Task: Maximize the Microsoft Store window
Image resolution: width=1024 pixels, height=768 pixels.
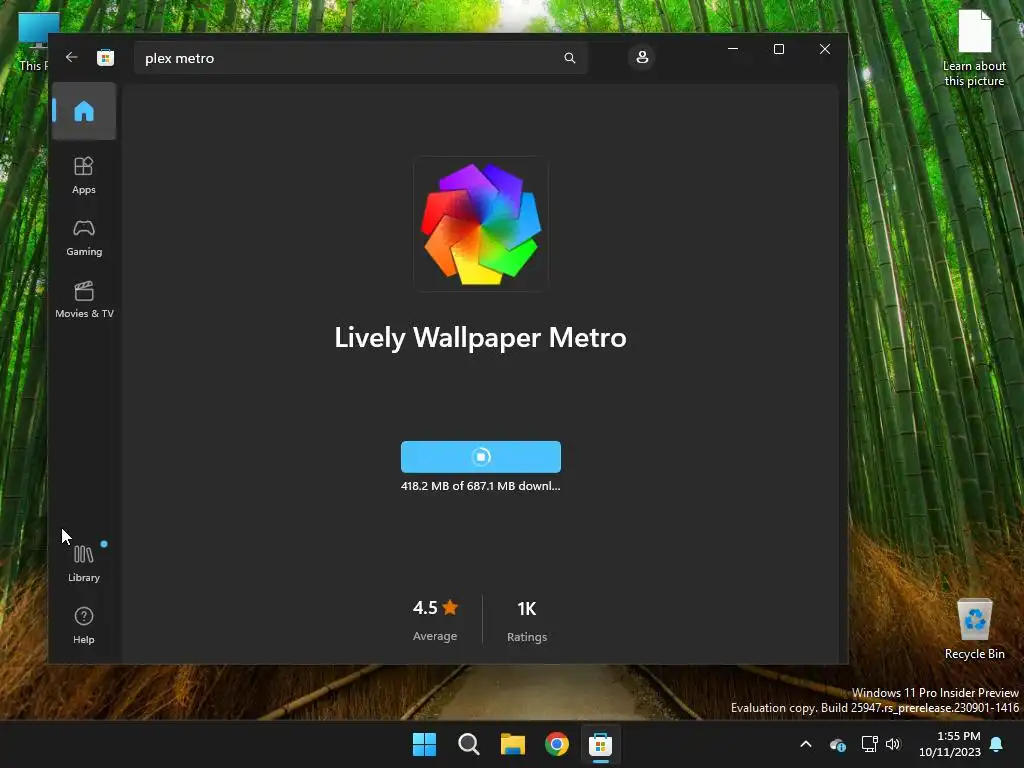Action: point(778,49)
